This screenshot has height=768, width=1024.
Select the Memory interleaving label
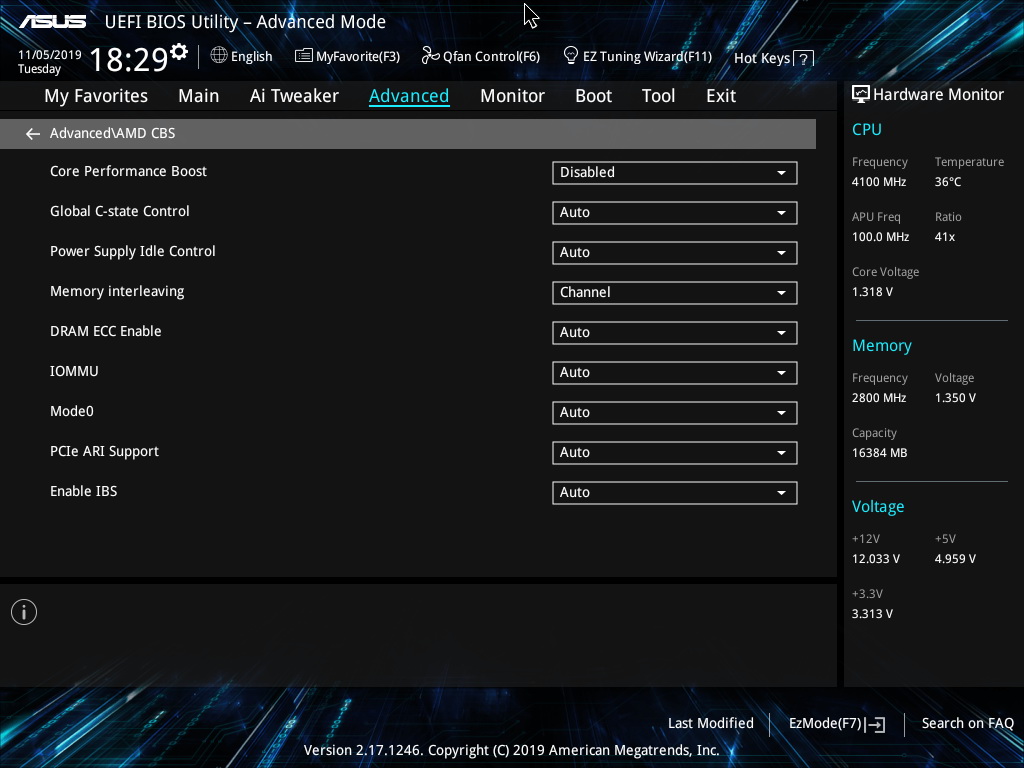(x=117, y=291)
